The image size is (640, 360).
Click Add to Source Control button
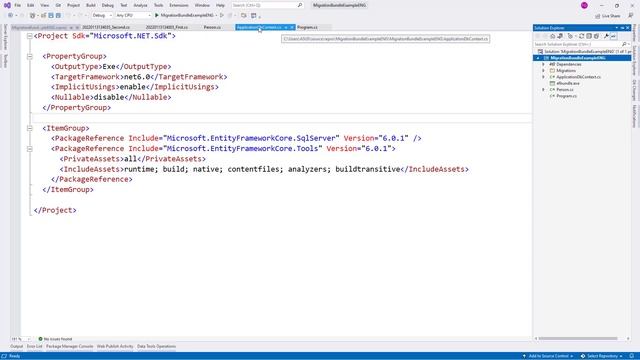tap(548, 356)
